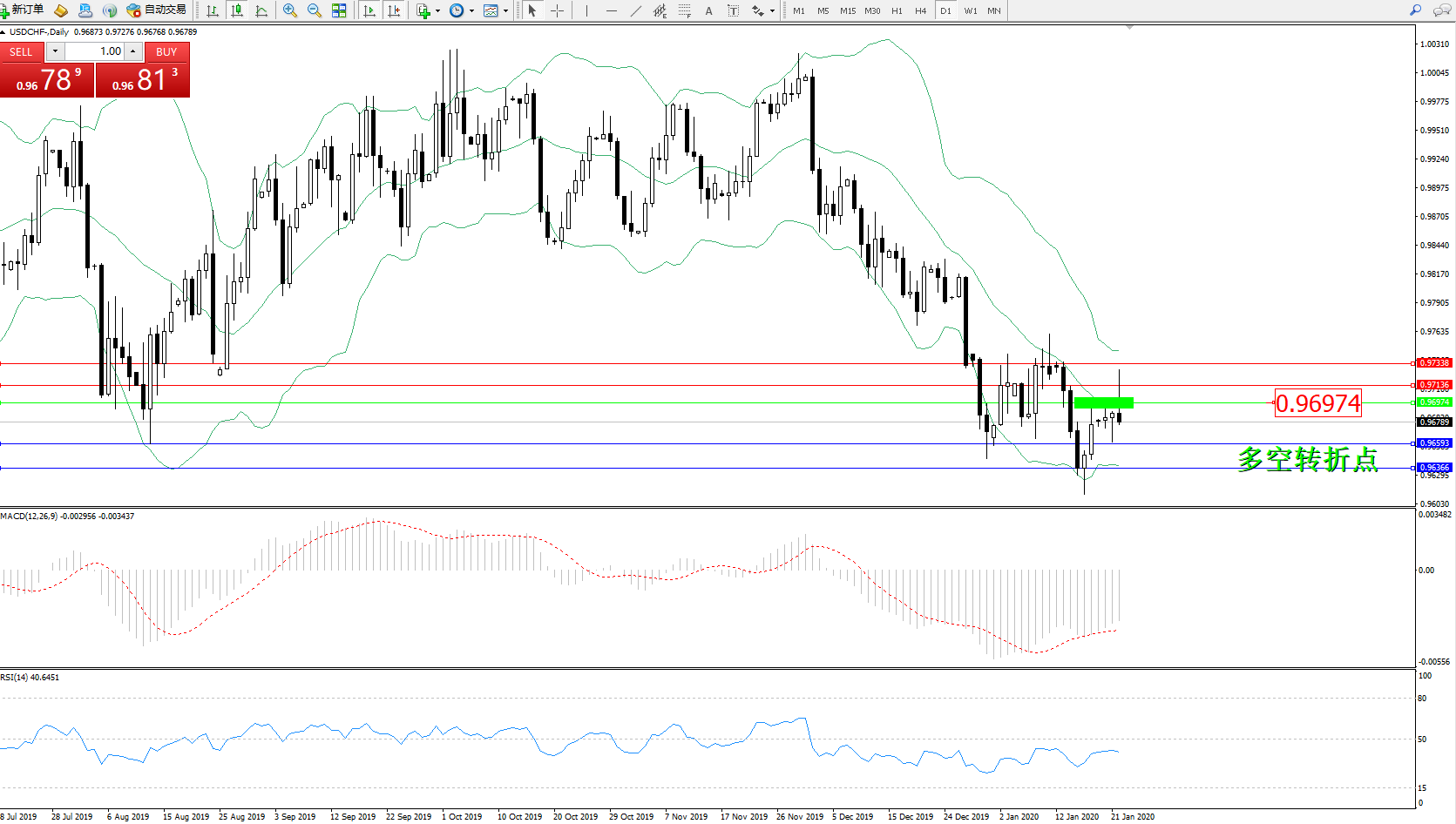Click the lot volume input field
1456x824 pixels.
point(96,51)
